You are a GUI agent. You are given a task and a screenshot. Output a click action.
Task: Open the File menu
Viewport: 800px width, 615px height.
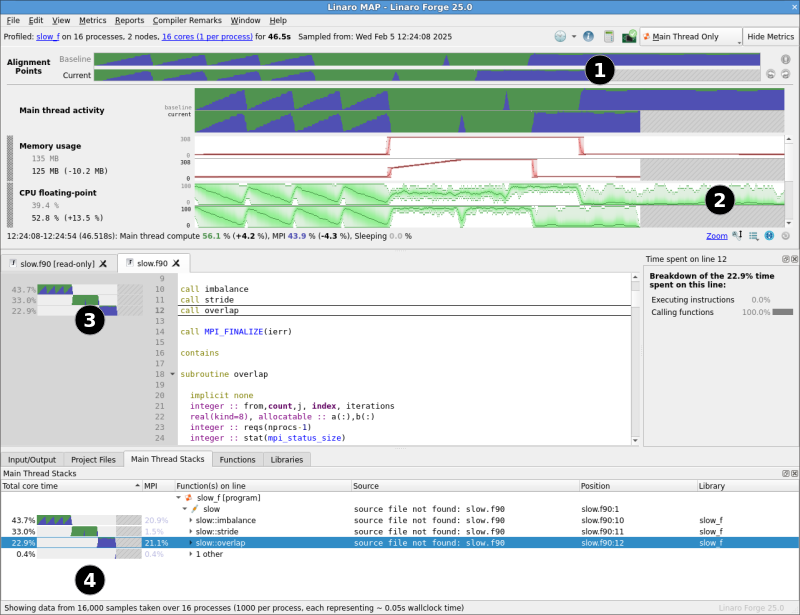click(13, 20)
